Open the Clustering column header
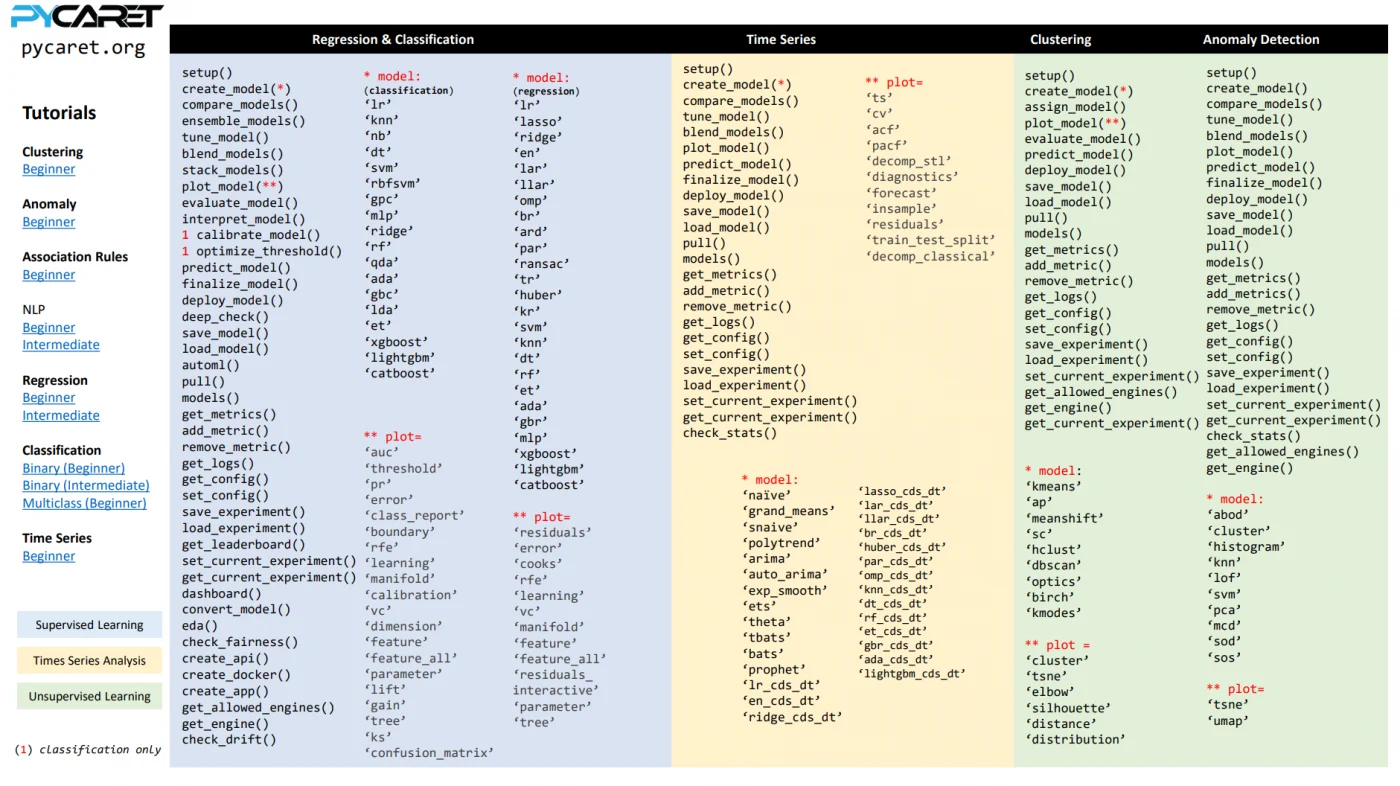This screenshot has width=1400, height=786. [1060, 39]
